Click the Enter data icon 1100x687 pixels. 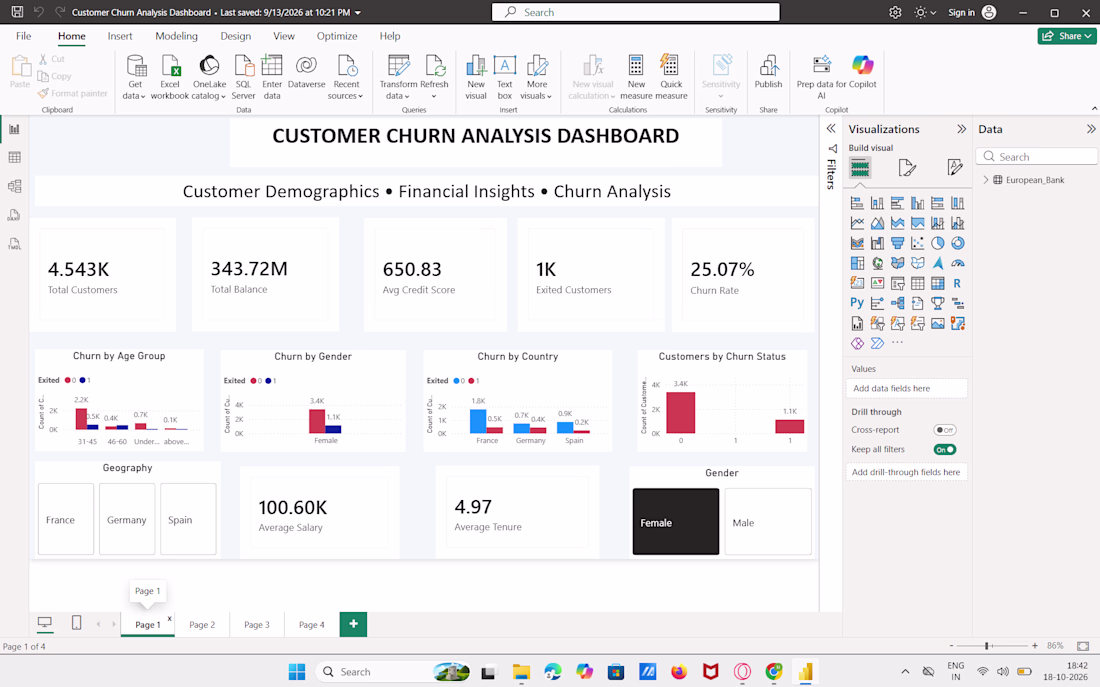coord(271,66)
